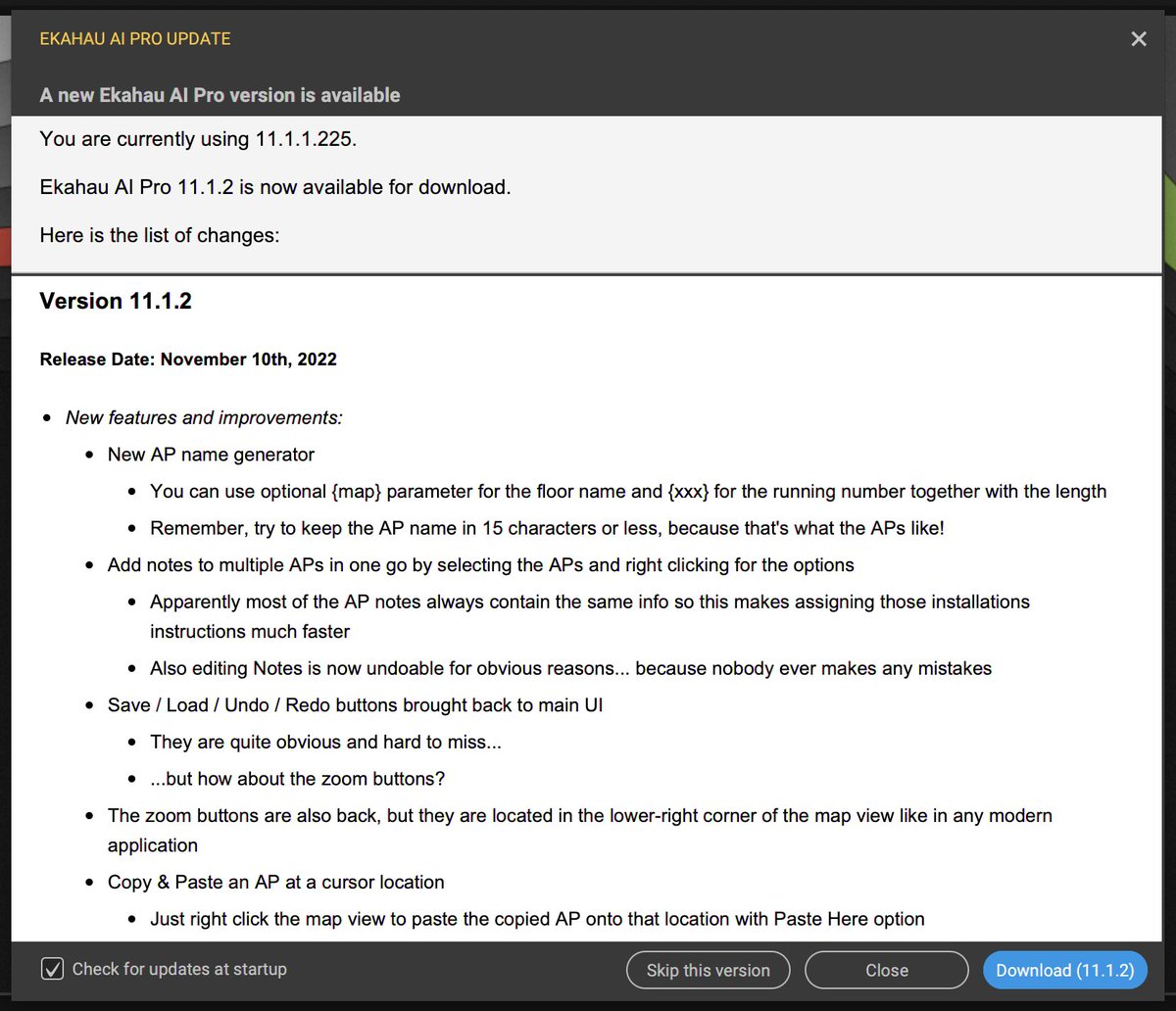Select the Save Load Undo Redo bullet point
This screenshot has width=1176, height=1011.
pyautogui.click(x=355, y=704)
